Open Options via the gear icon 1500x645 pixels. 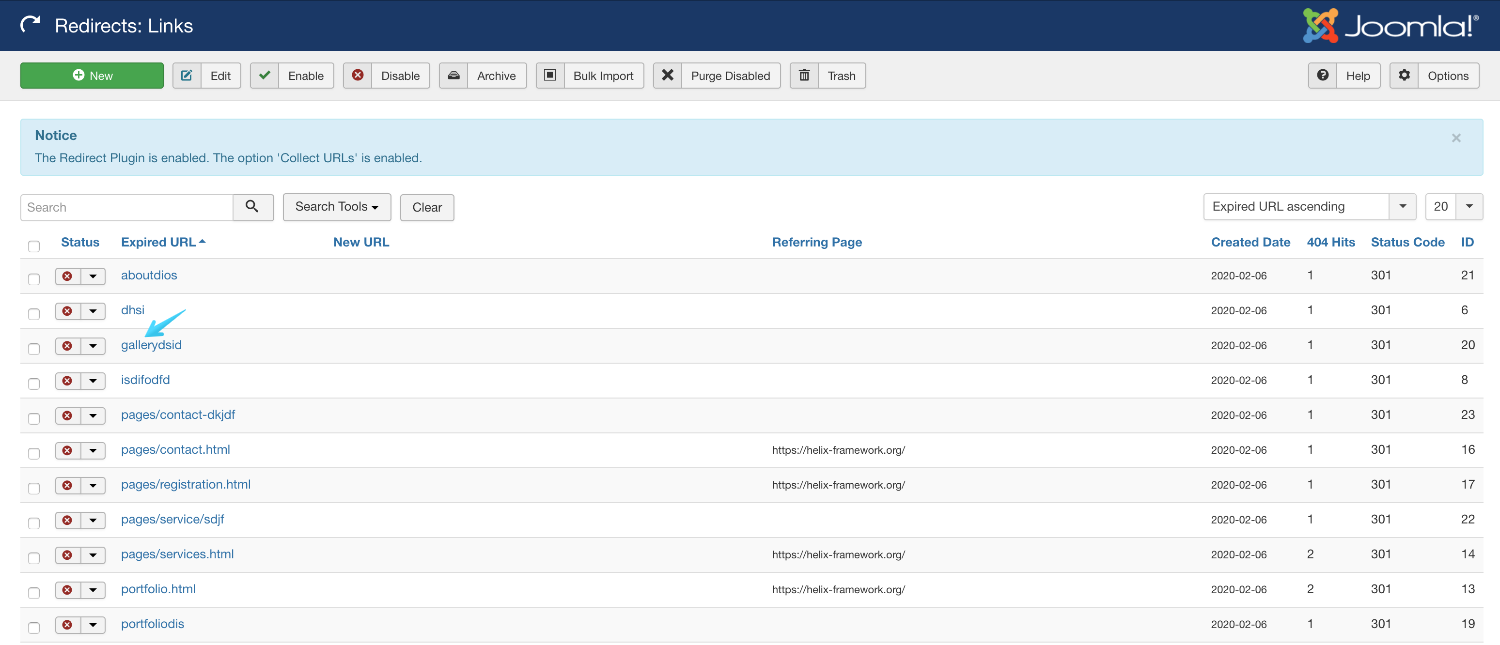tap(1405, 76)
